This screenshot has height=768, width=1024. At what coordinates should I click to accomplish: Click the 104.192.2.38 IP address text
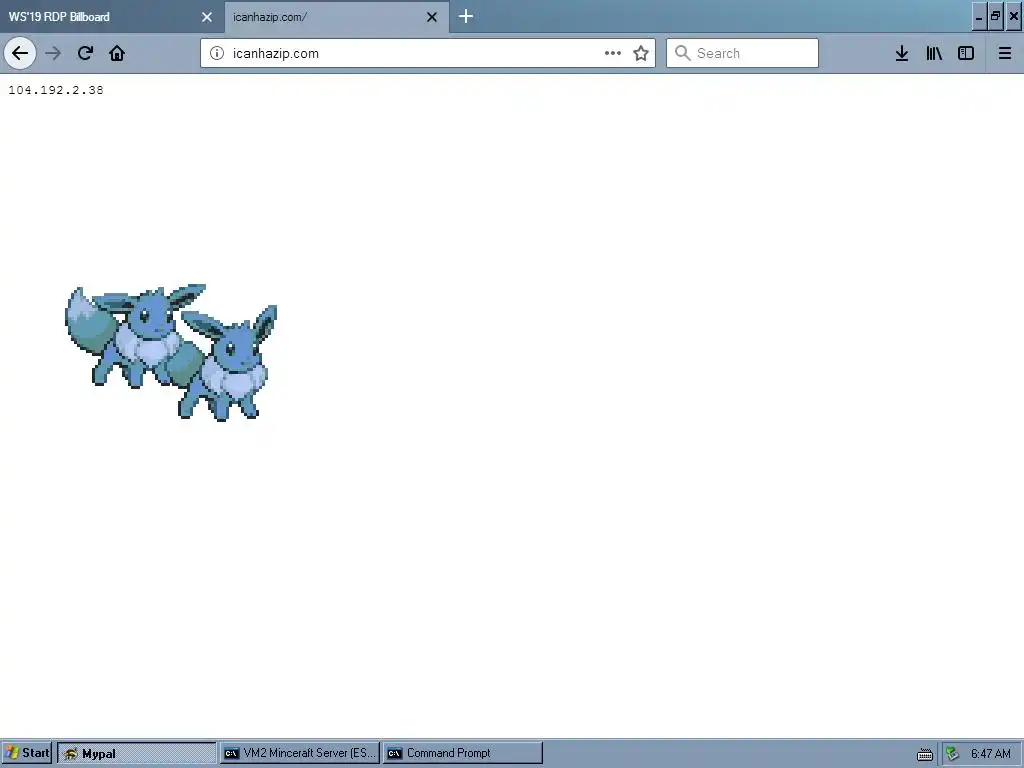(x=56, y=90)
